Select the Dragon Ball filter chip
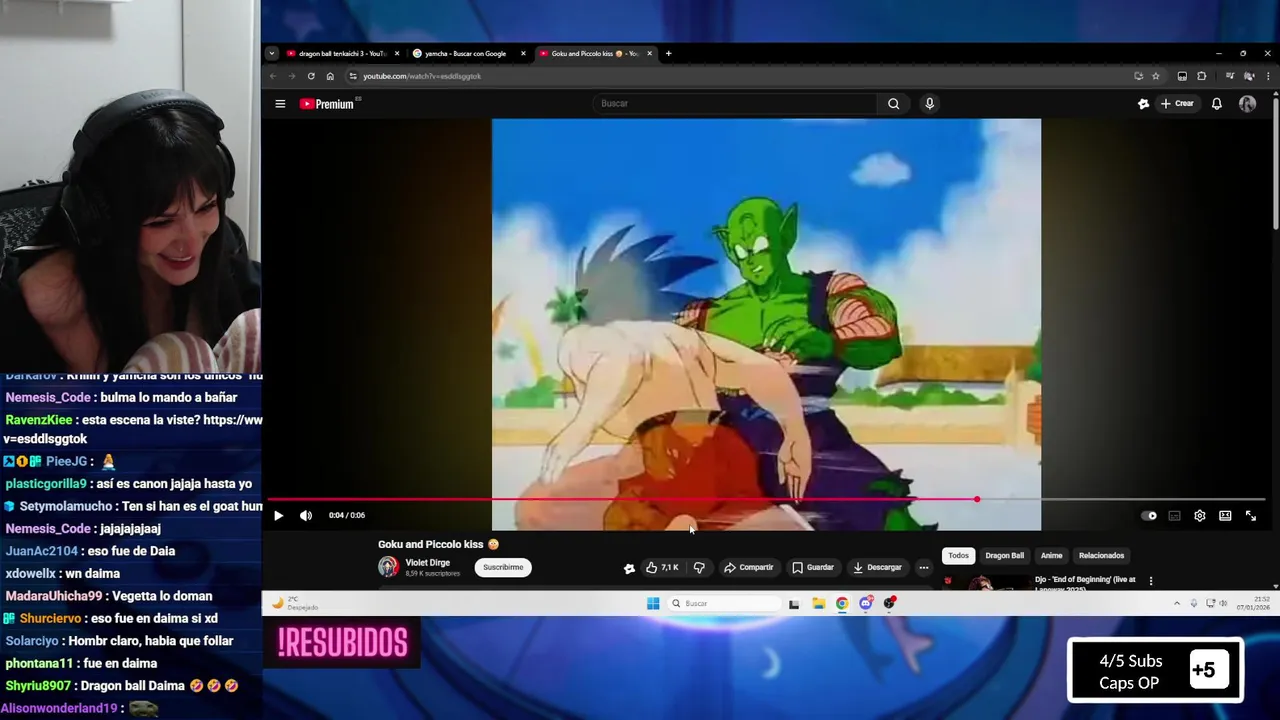The width and height of the screenshot is (1280, 720). pos(1004,556)
